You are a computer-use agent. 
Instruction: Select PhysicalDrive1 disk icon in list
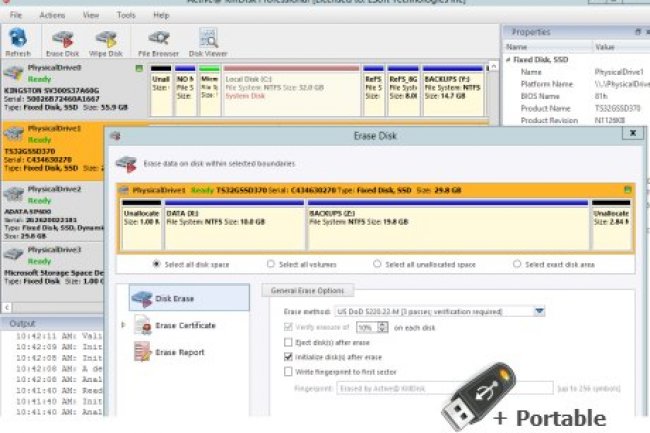point(13,134)
